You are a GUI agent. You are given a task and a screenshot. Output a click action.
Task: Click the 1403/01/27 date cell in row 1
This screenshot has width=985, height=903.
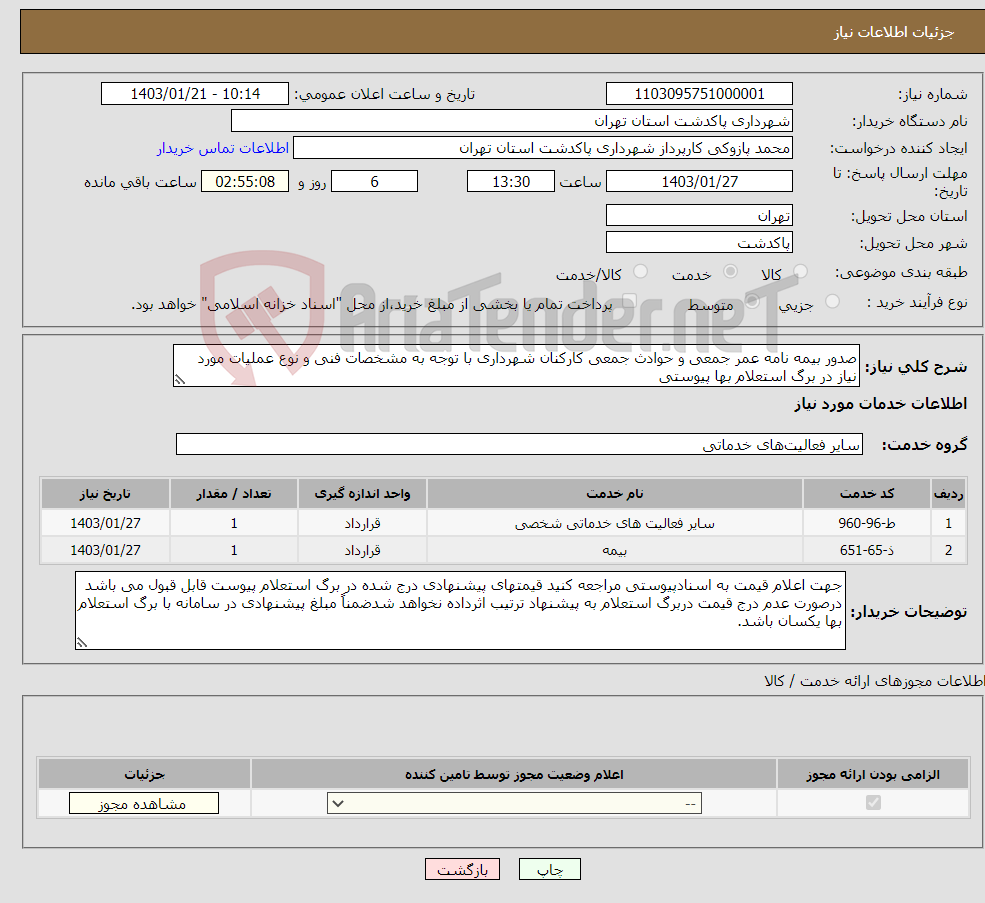click(106, 523)
